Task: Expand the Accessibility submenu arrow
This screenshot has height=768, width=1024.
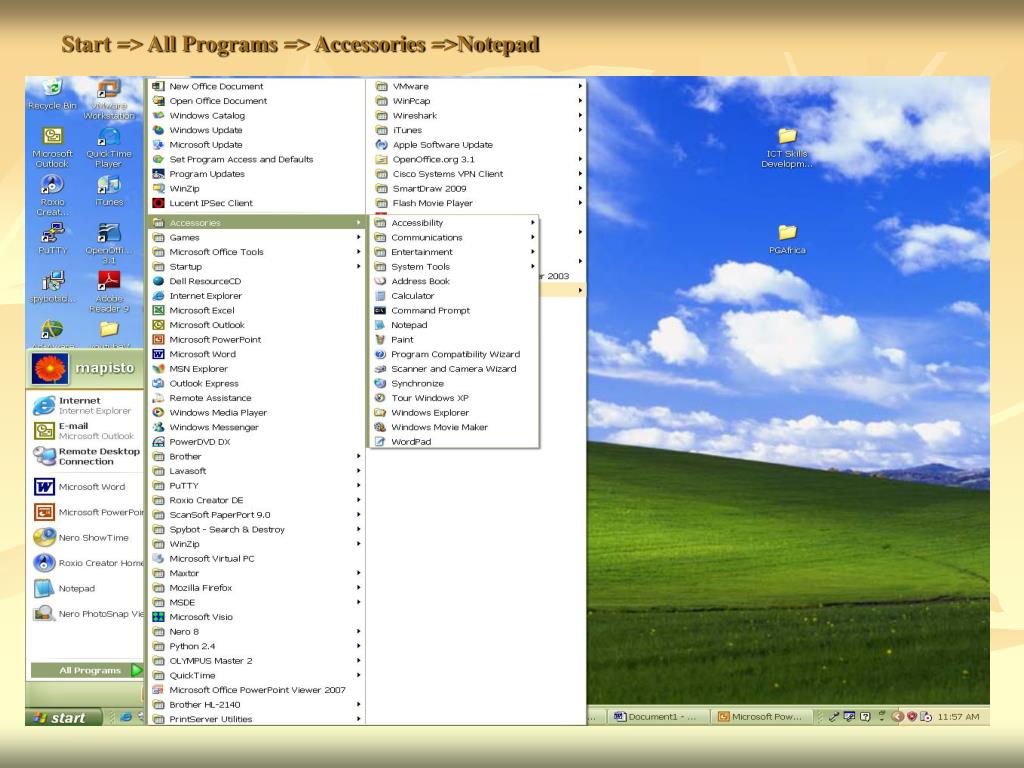Action: 533,223
